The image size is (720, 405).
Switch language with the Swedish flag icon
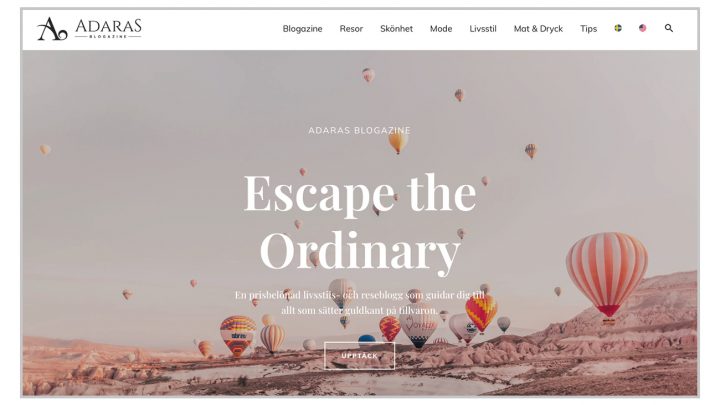618,28
